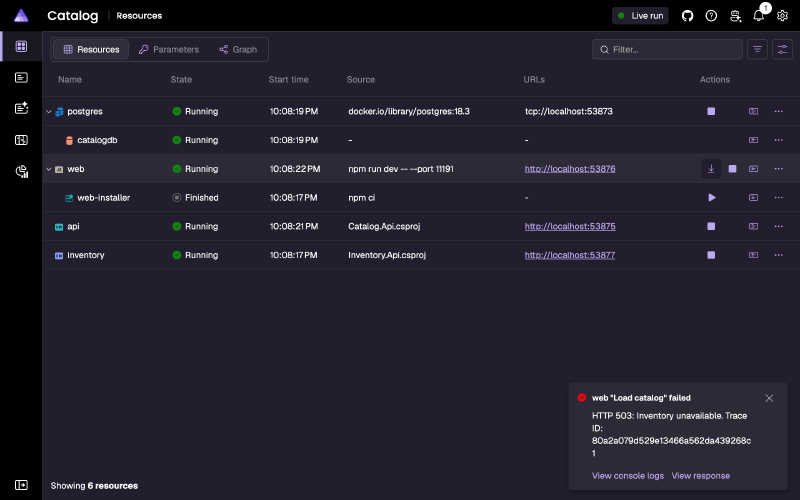Viewport: 800px width, 500px height.
Task: Select the web-installer resource name
Action: coord(104,197)
